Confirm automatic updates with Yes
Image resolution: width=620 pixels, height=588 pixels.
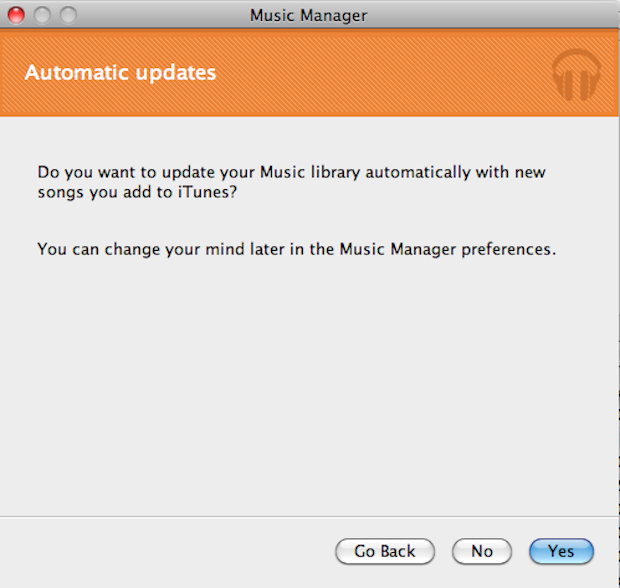tap(561, 551)
